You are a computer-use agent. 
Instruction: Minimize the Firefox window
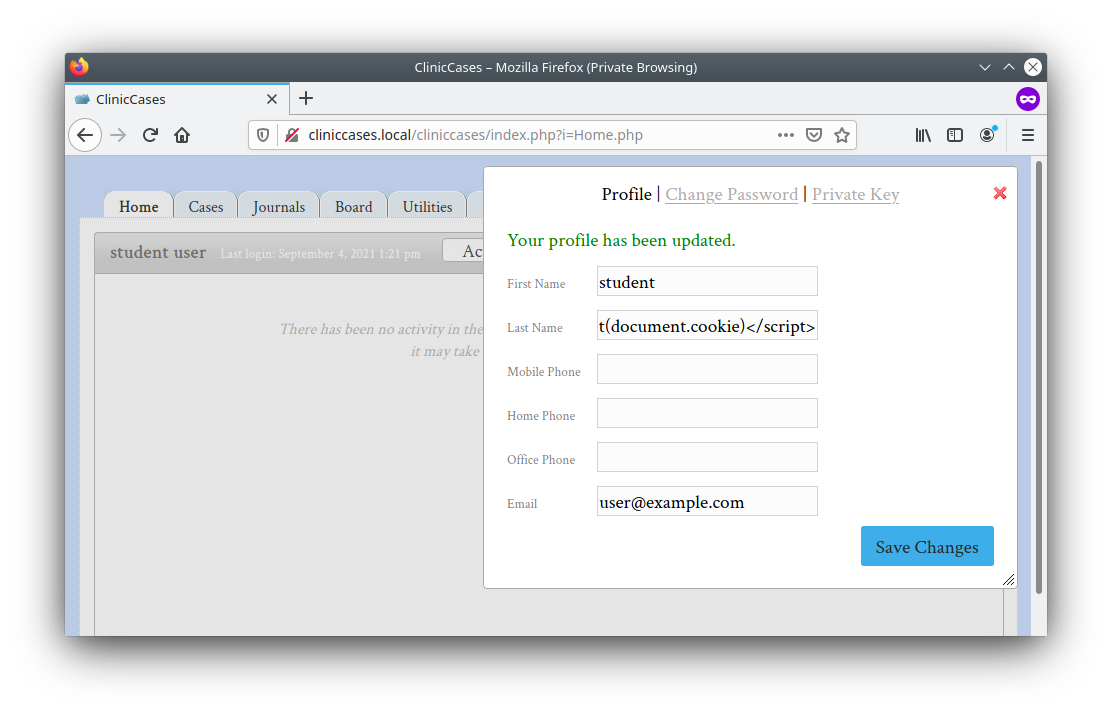coord(984,67)
